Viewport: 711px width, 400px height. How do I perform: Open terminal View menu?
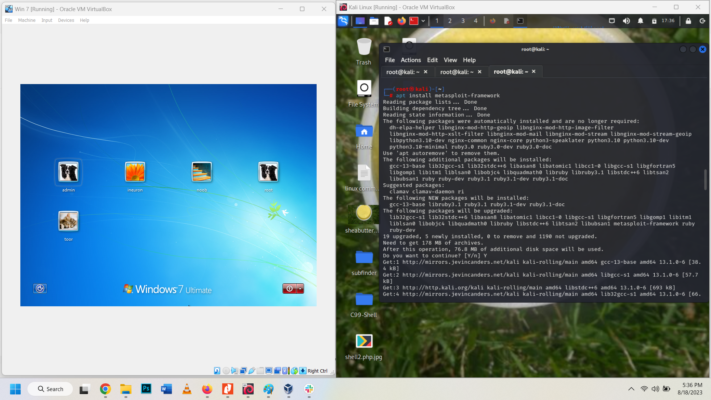(x=450, y=60)
